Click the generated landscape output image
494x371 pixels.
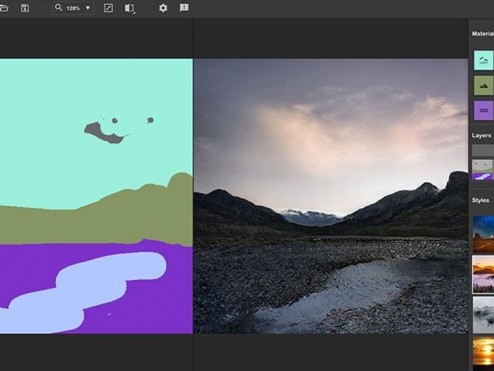[331, 196]
